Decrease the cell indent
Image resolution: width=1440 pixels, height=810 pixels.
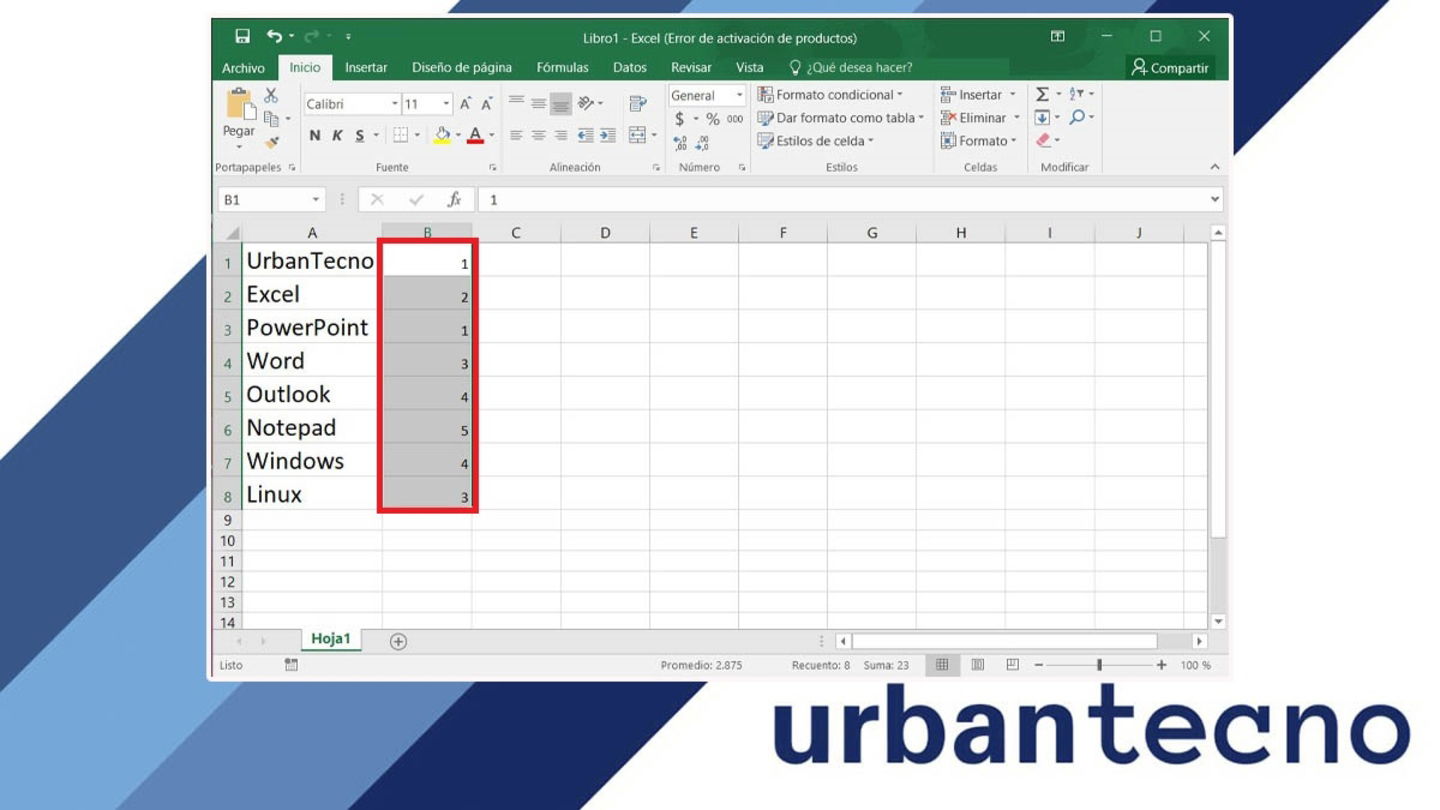click(585, 135)
